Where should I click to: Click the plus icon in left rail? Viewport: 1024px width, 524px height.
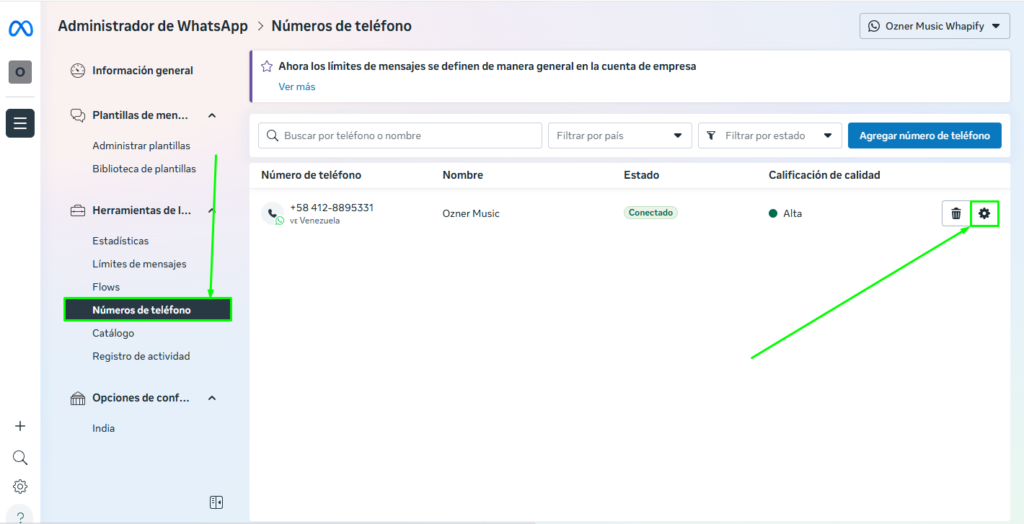click(20, 426)
